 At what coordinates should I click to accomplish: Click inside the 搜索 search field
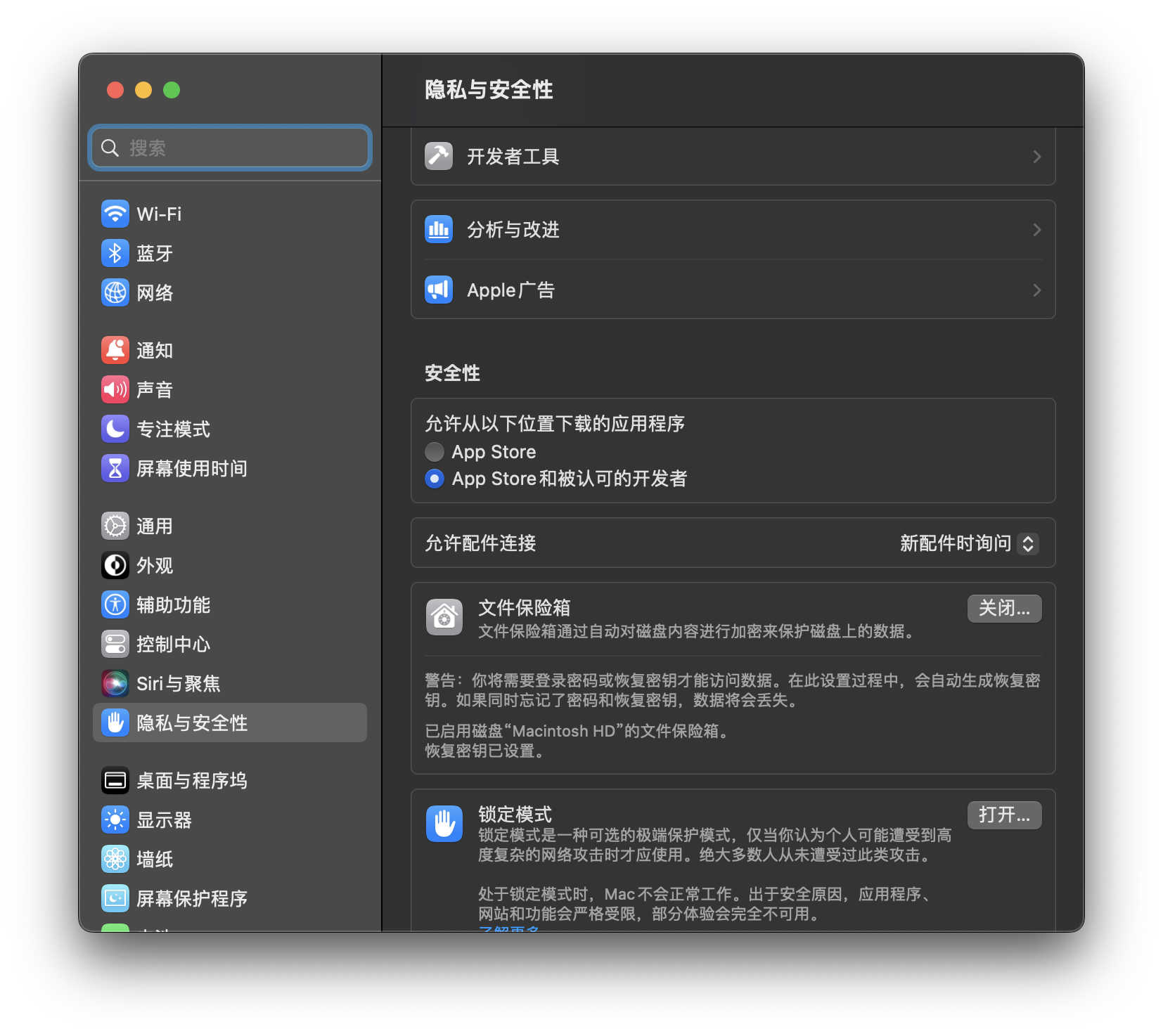(x=229, y=148)
